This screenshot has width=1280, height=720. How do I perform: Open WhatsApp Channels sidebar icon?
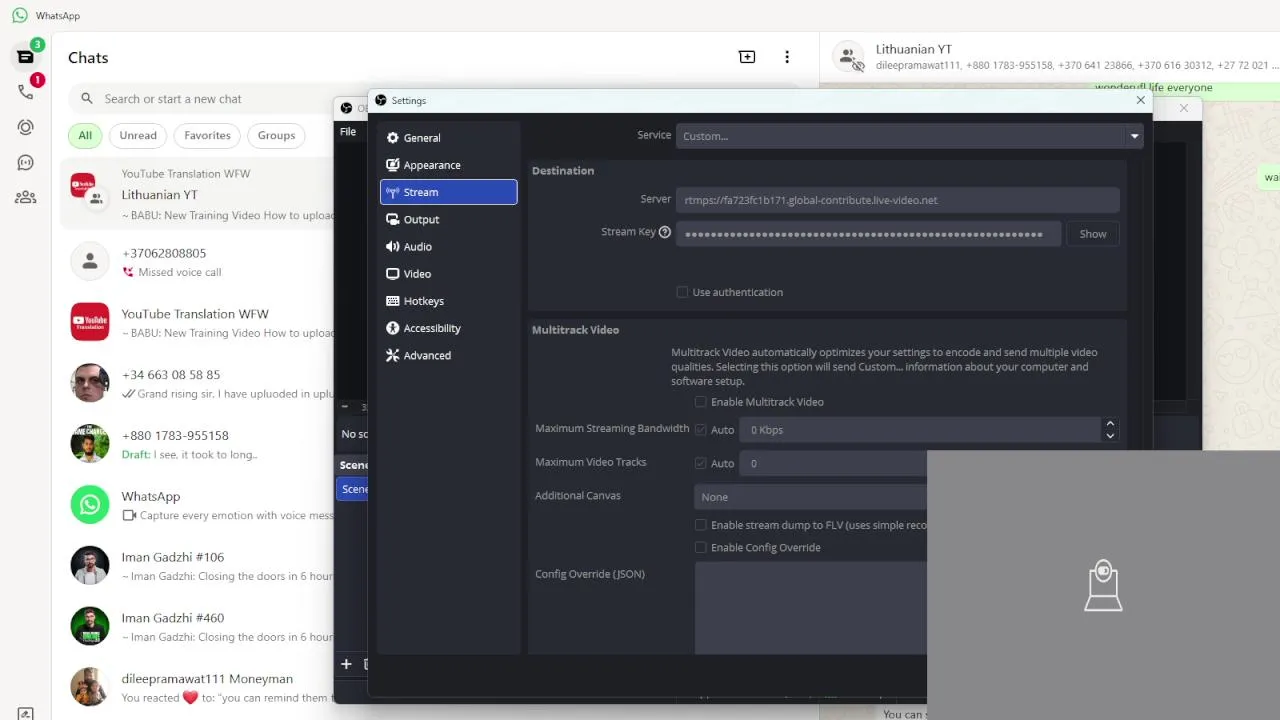[x=26, y=162]
